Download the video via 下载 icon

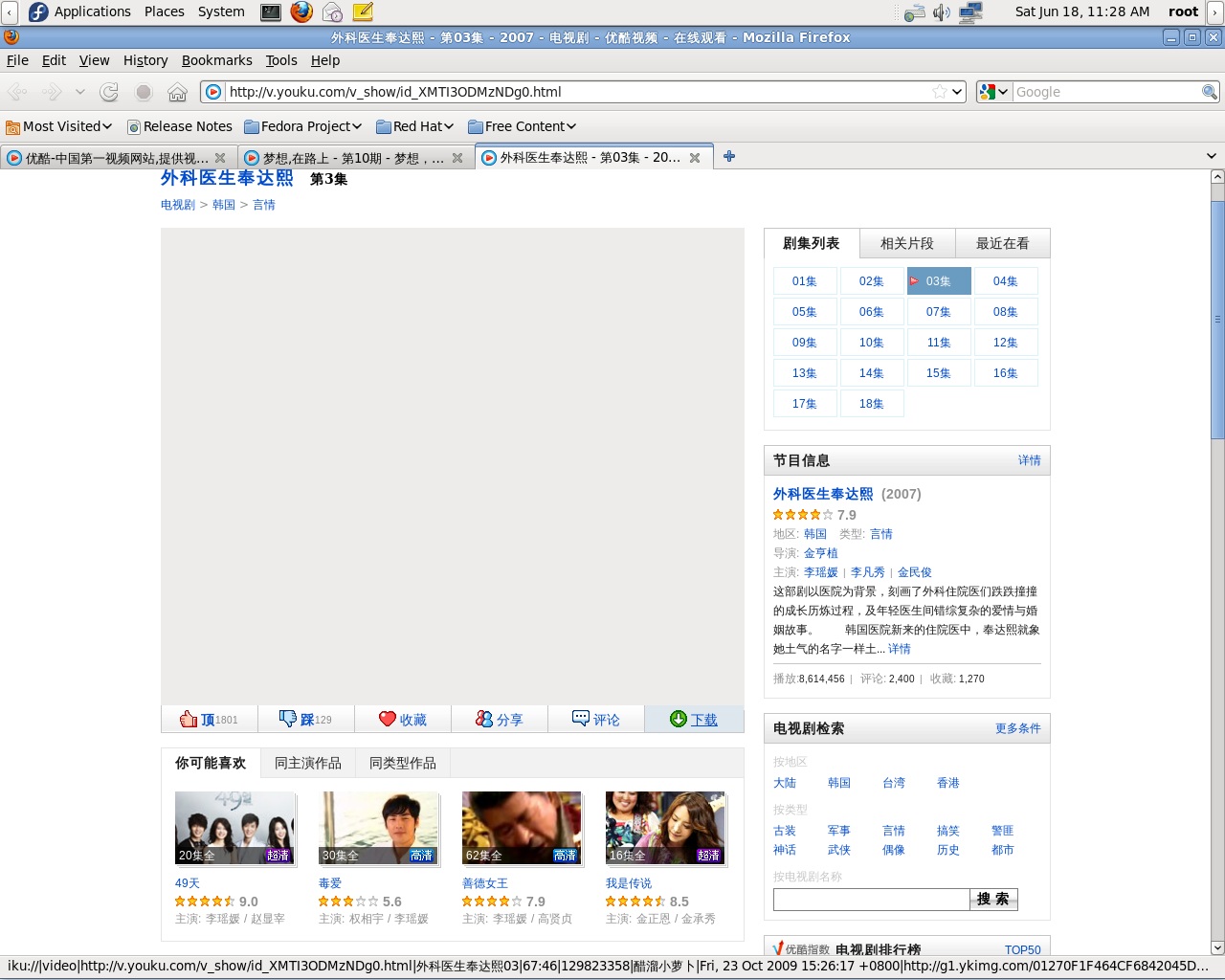(679, 720)
